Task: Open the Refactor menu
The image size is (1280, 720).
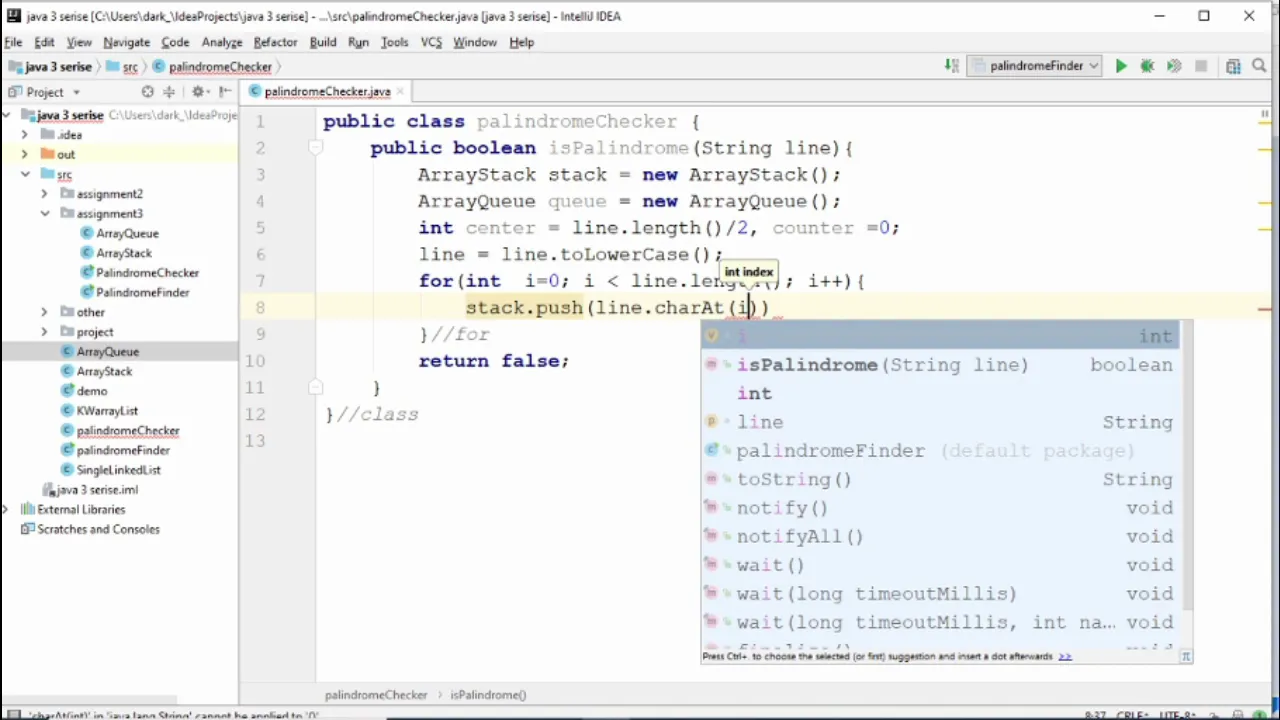Action: (275, 42)
